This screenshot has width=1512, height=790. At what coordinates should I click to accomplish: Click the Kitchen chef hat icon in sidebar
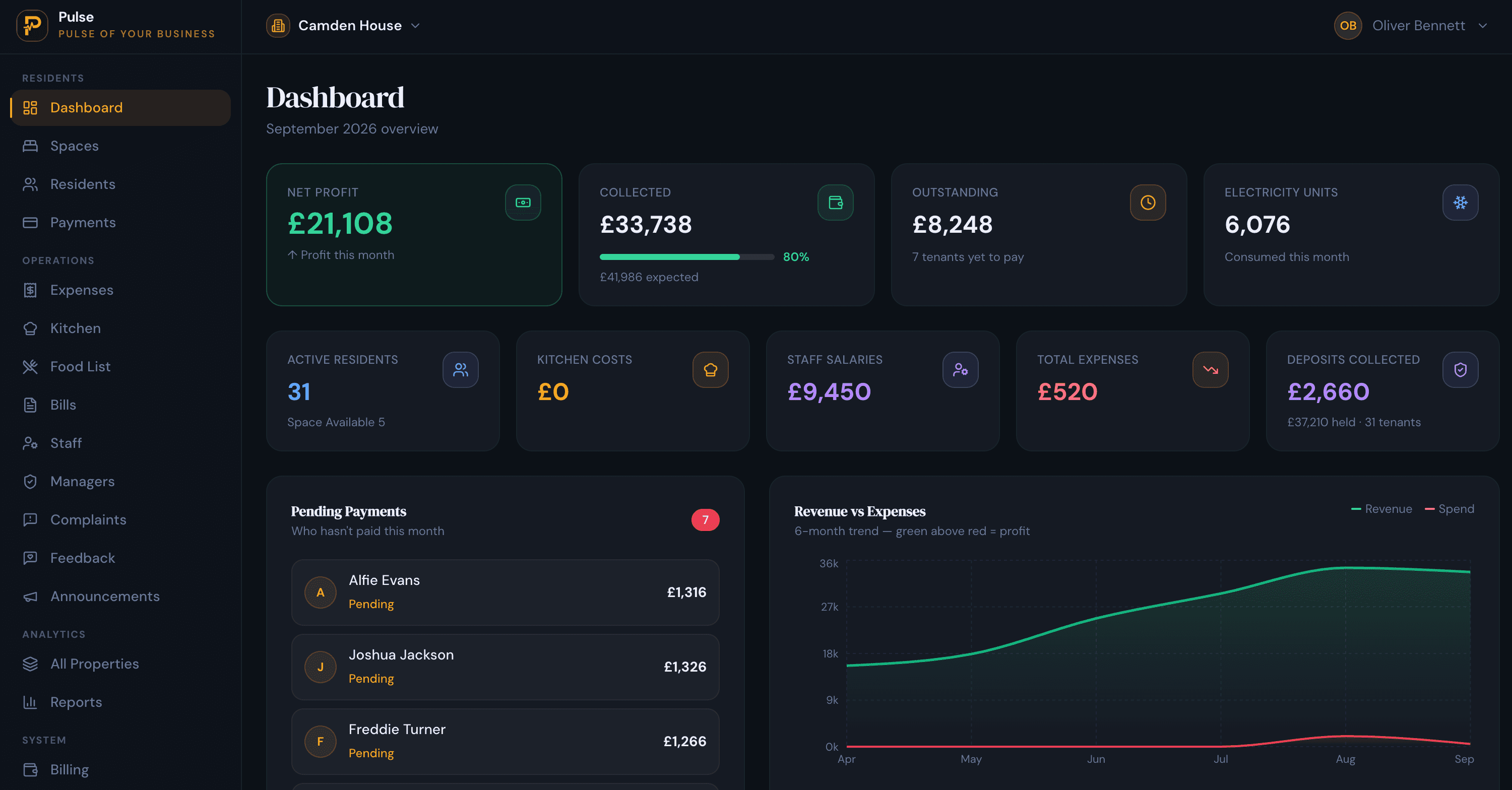(x=30, y=328)
